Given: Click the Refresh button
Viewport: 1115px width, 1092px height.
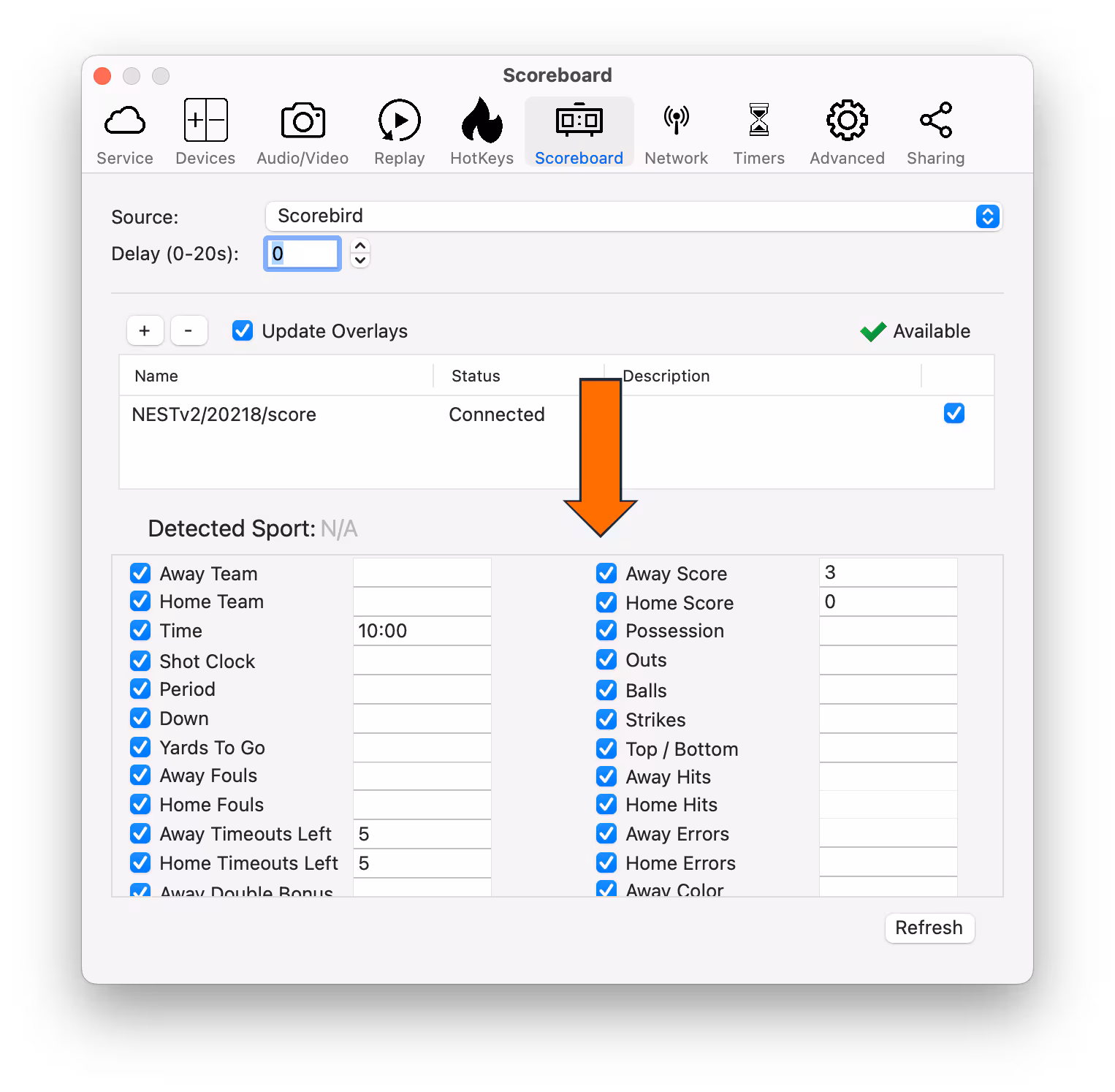Looking at the screenshot, I should pyautogui.click(x=929, y=928).
